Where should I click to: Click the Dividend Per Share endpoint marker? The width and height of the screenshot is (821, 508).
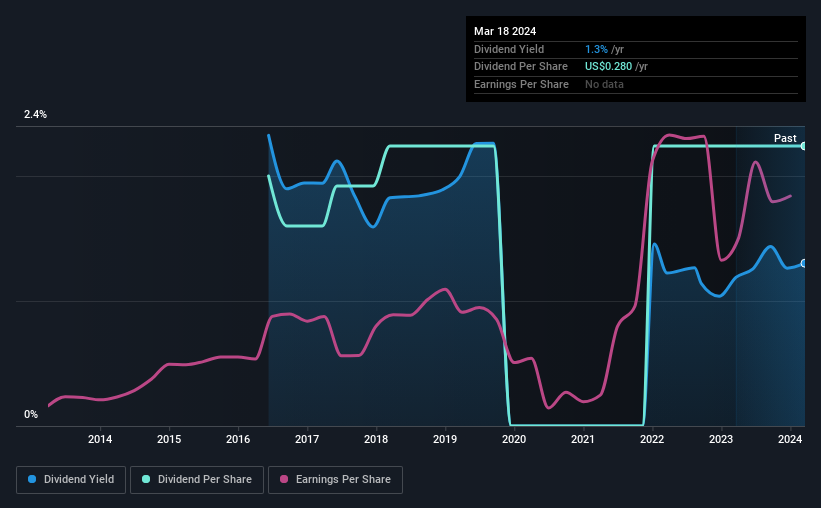coord(804,146)
